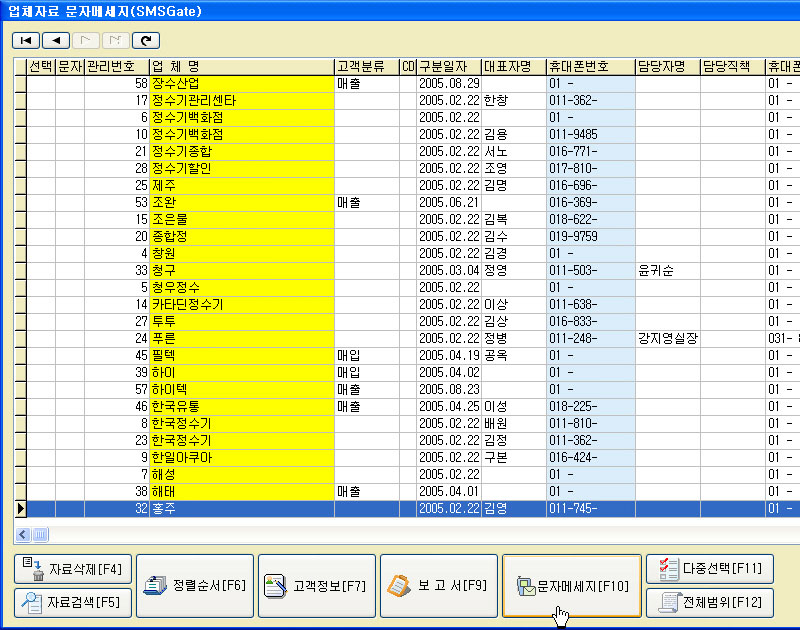Select the 한국유통 company cell

(x=242, y=407)
